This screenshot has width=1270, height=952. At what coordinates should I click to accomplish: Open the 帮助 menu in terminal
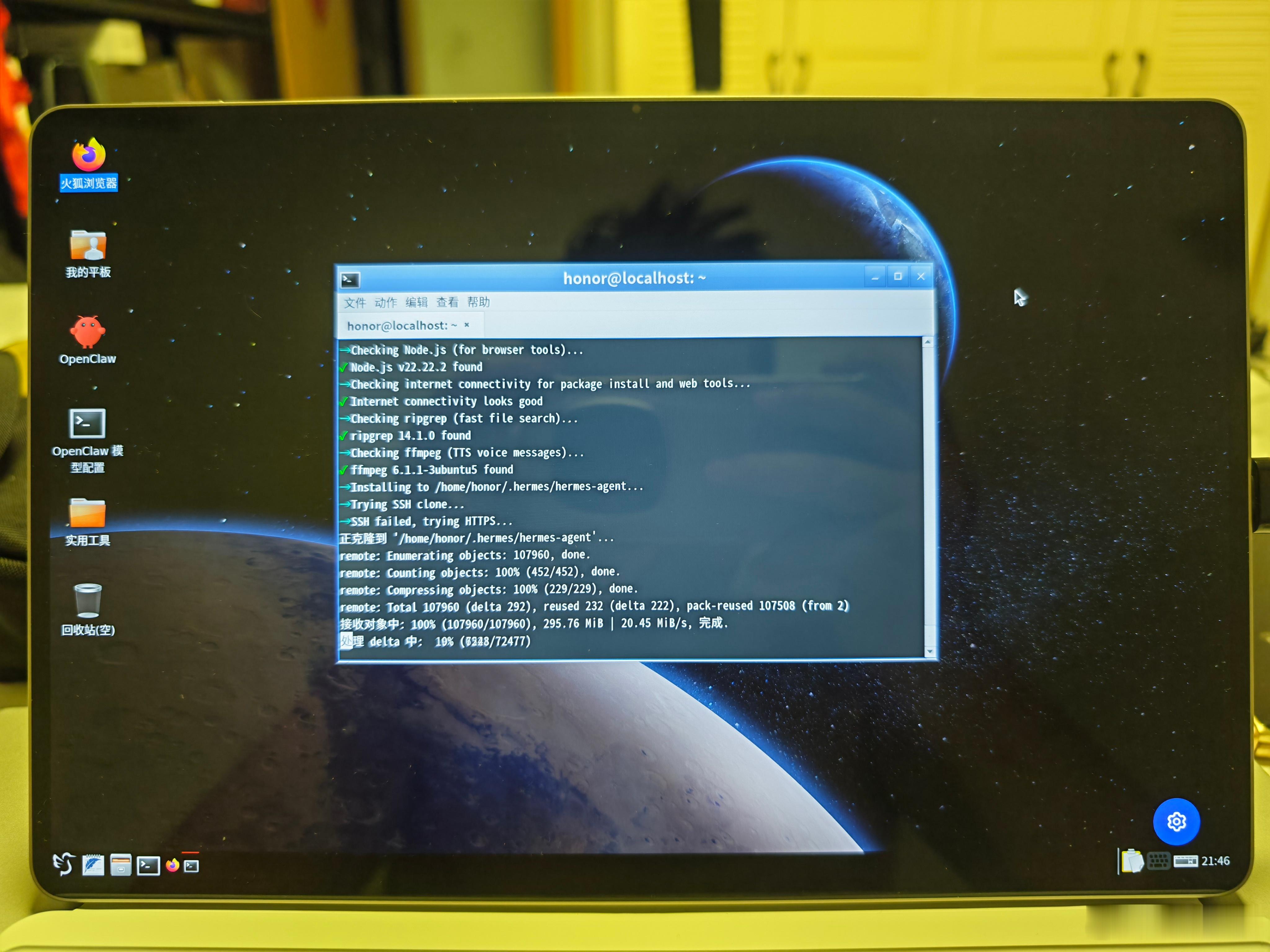click(478, 302)
